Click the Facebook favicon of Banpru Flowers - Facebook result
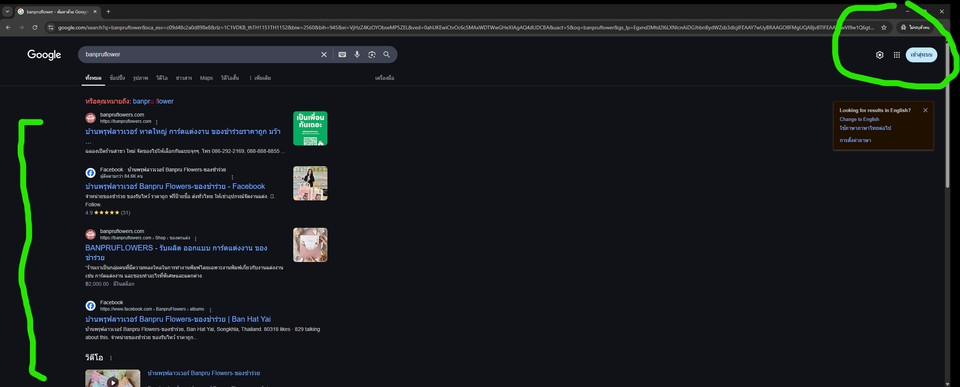The height and width of the screenshot is (387, 960). click(91, 173)
